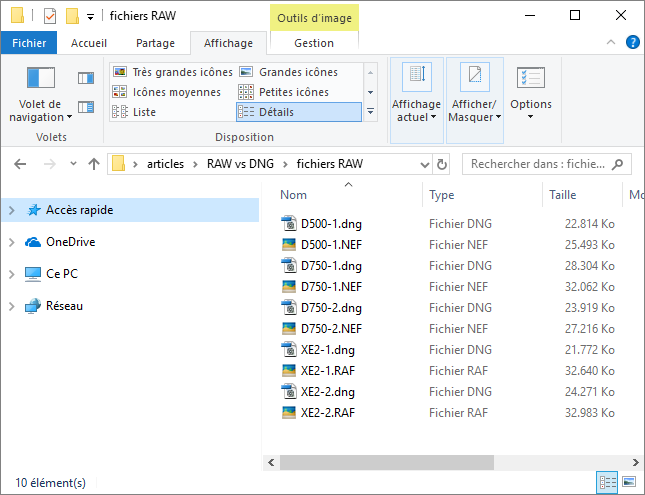Toggle the details pane icon
Screen dimensions: 645x495
[86, 107]
